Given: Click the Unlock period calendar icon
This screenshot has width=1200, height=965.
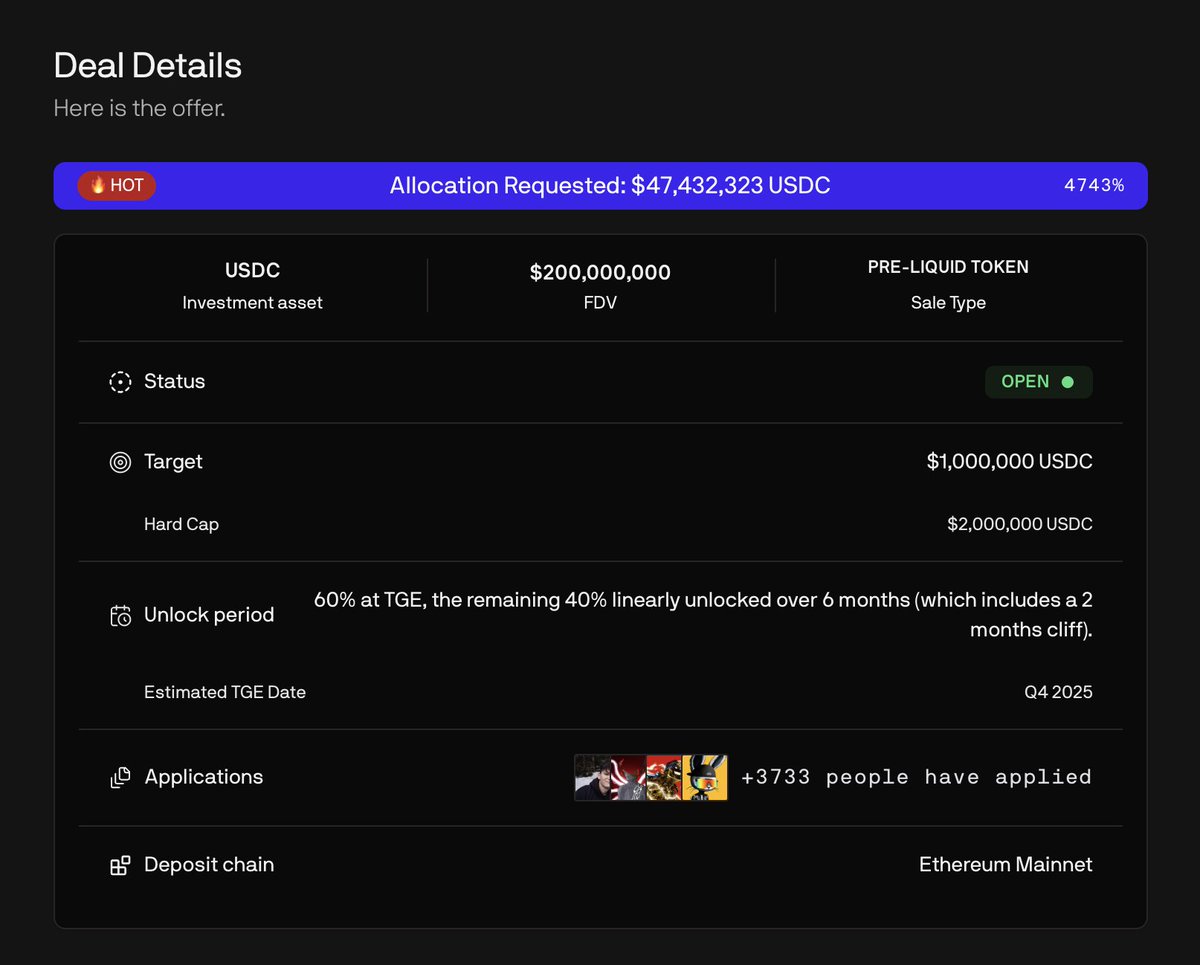Looking at the screenshot, I should (x=120, y=615).
